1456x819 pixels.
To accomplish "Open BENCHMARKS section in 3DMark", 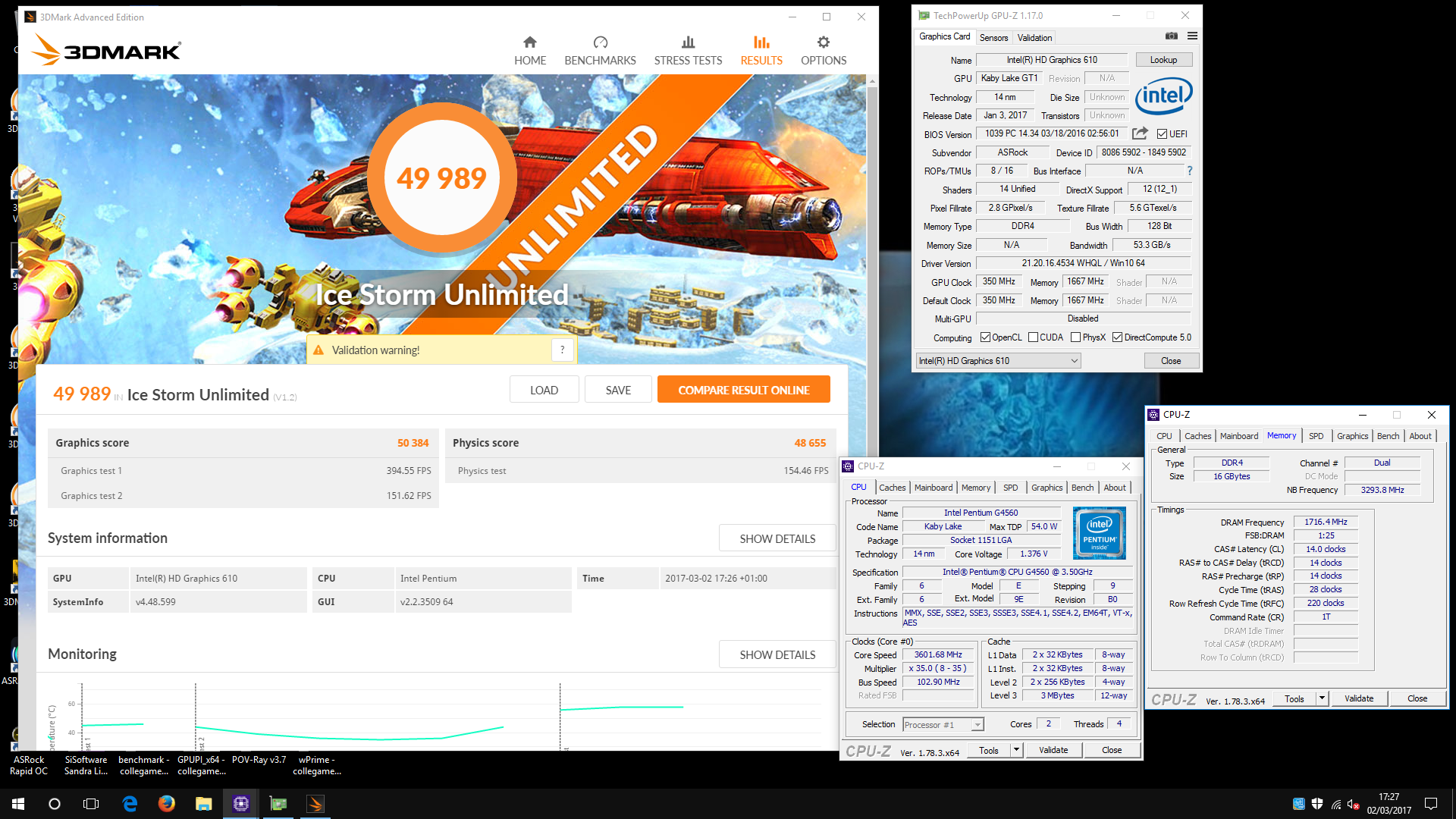I will [x=600, y=51].
